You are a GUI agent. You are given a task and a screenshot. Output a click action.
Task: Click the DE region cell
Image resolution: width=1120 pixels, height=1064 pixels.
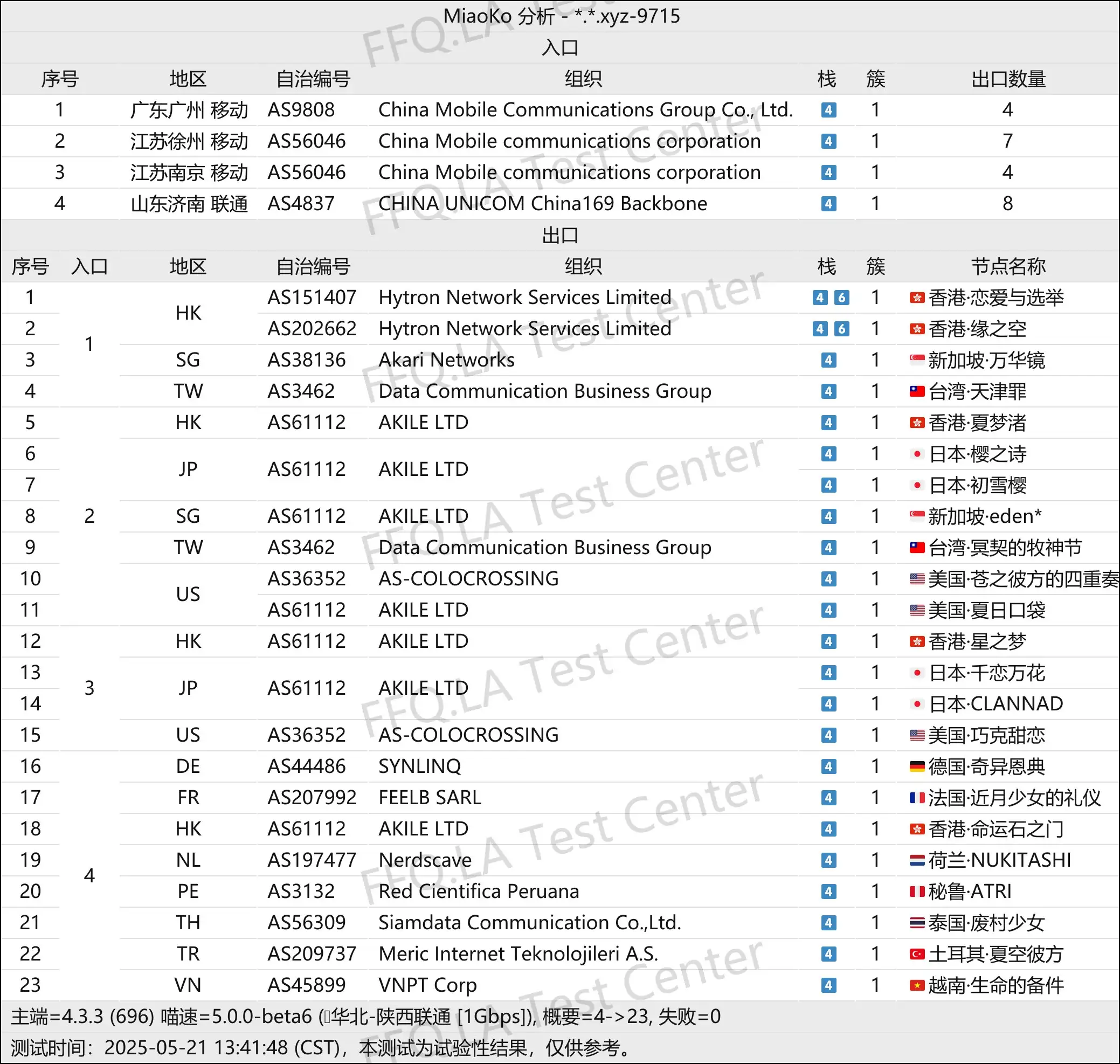[x=188, y=766]
